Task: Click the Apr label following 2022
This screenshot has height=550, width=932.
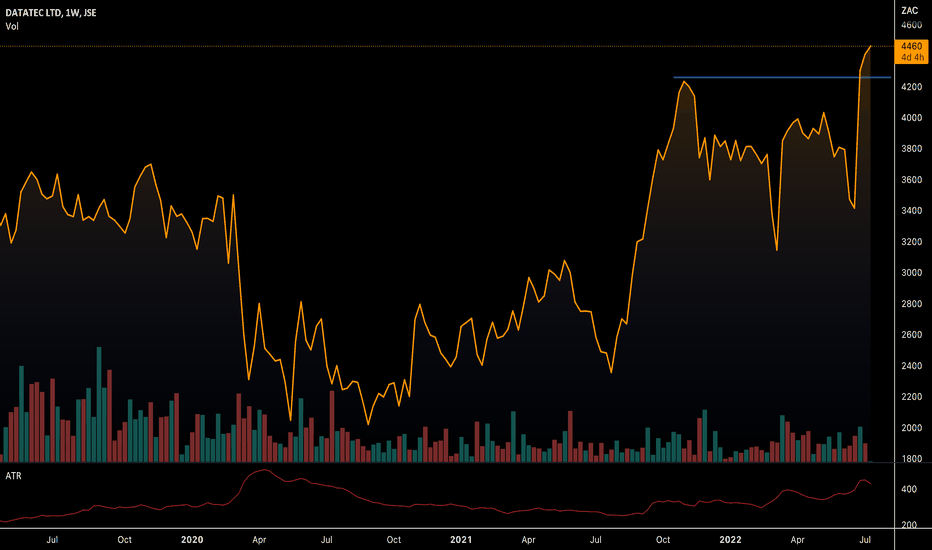Action: pyautogui.click(x=798, y=540)
